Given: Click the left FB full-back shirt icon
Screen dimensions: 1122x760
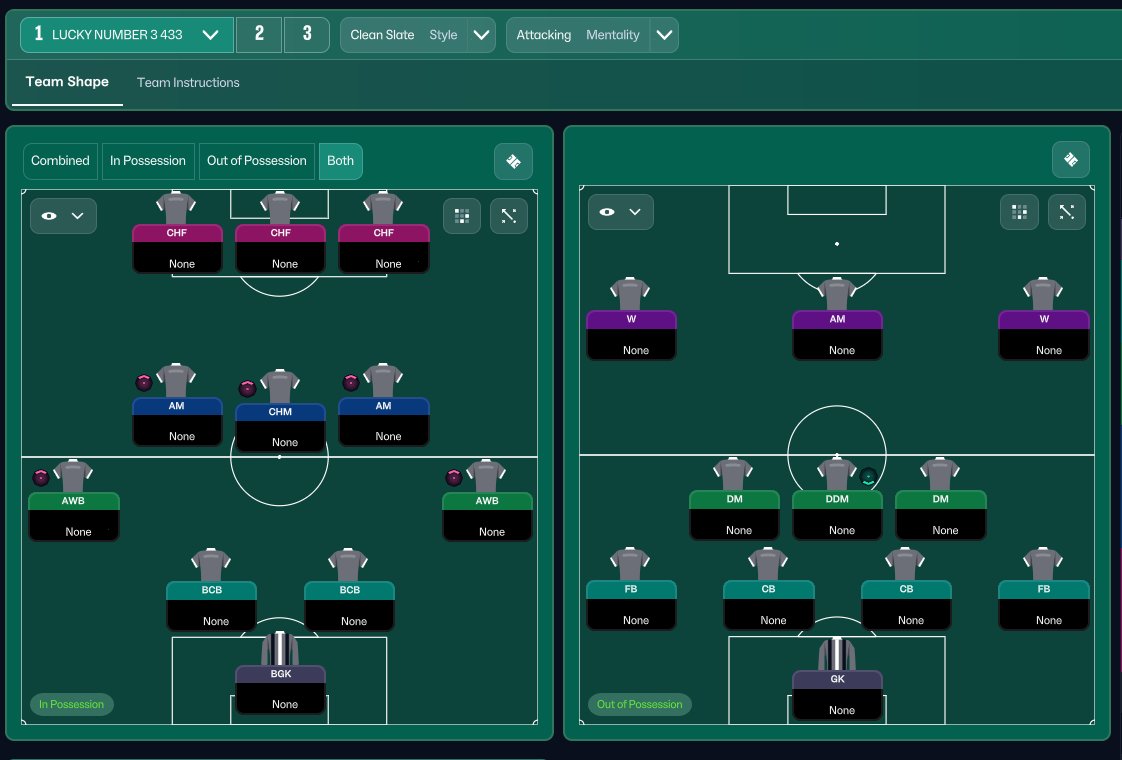Looking at the screenshot, I should click(x=630, y=564).
